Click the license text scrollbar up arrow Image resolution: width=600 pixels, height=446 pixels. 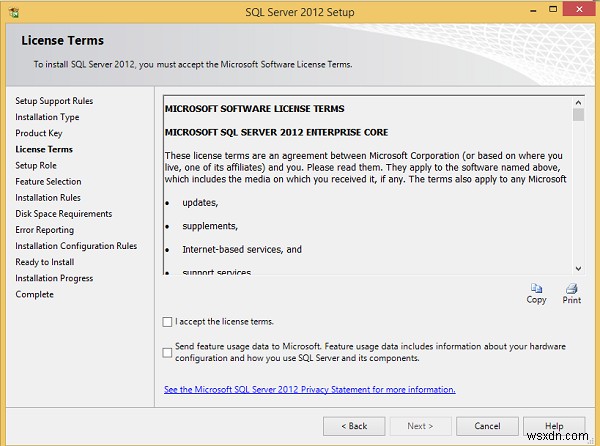tap(578, 101)
